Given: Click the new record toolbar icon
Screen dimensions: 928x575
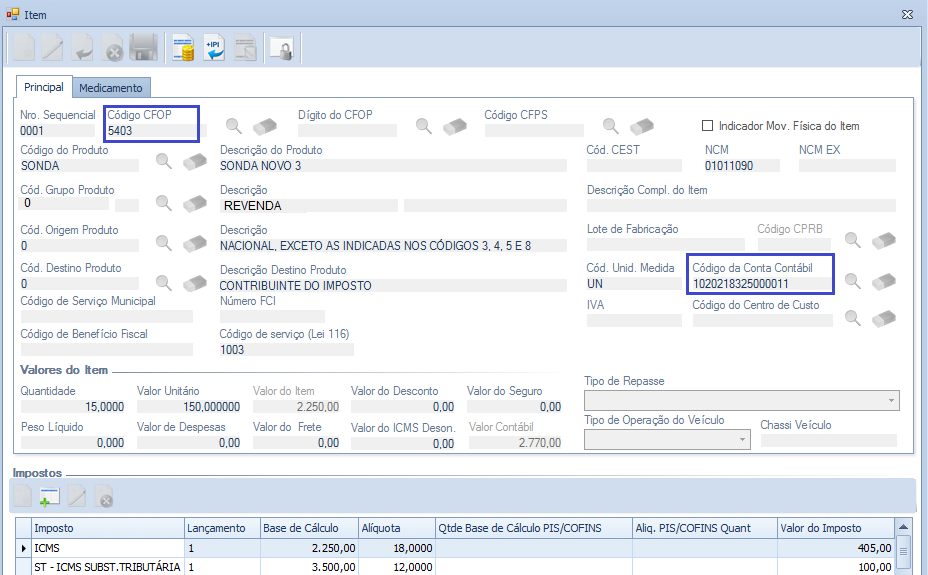Looking at the screenshot, I should pyautogui.click(x=24, y=48).
